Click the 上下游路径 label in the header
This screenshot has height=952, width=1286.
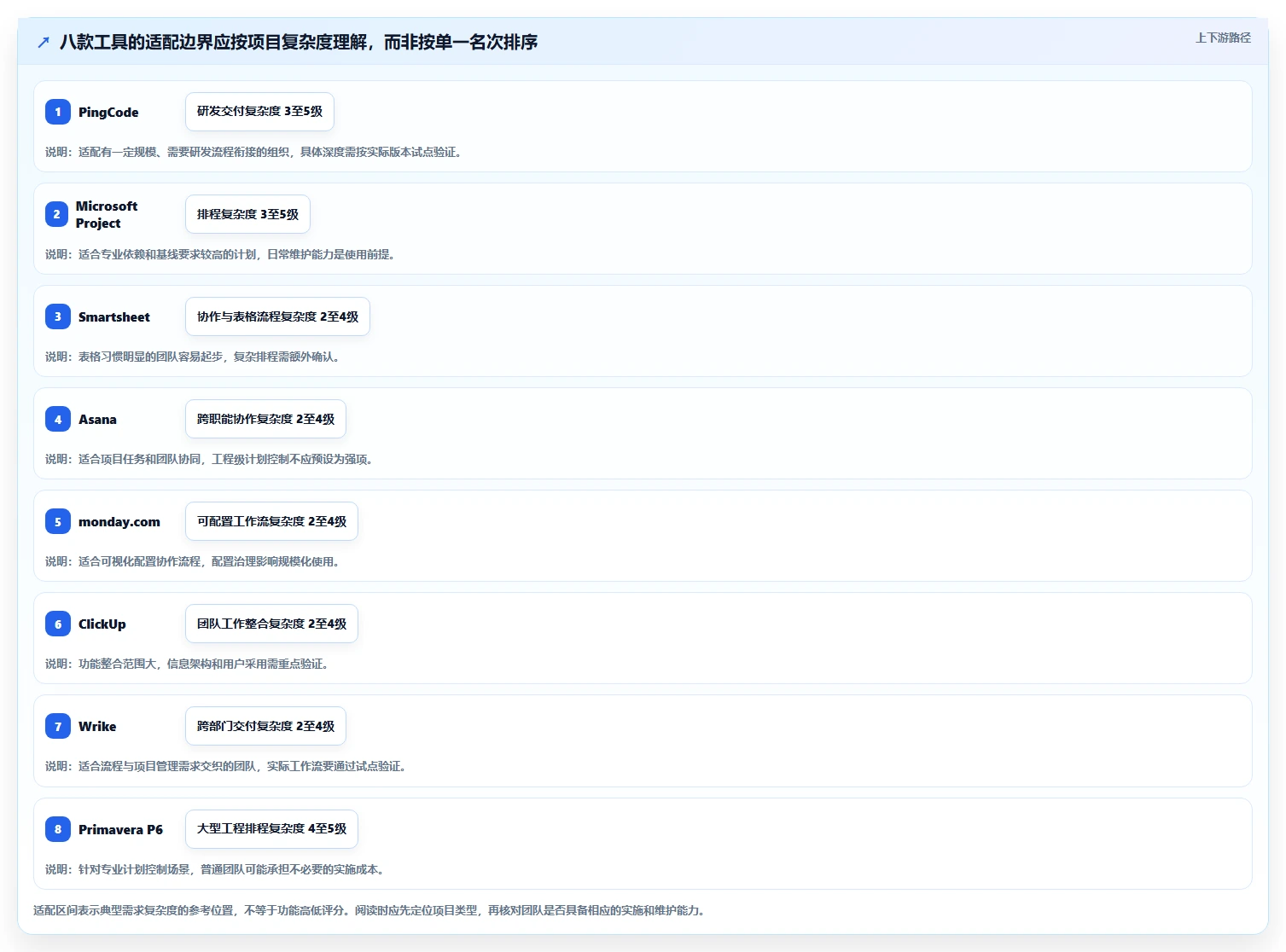tap(1223, 38)
